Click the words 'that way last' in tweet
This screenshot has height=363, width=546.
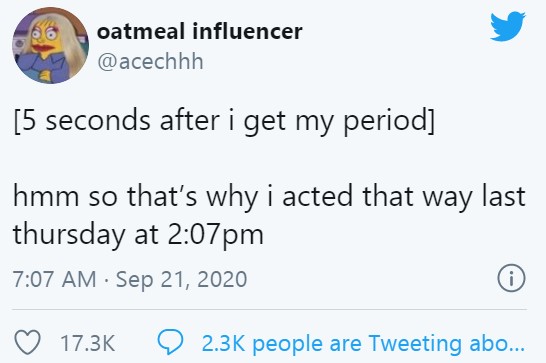[x=444, y=197]
